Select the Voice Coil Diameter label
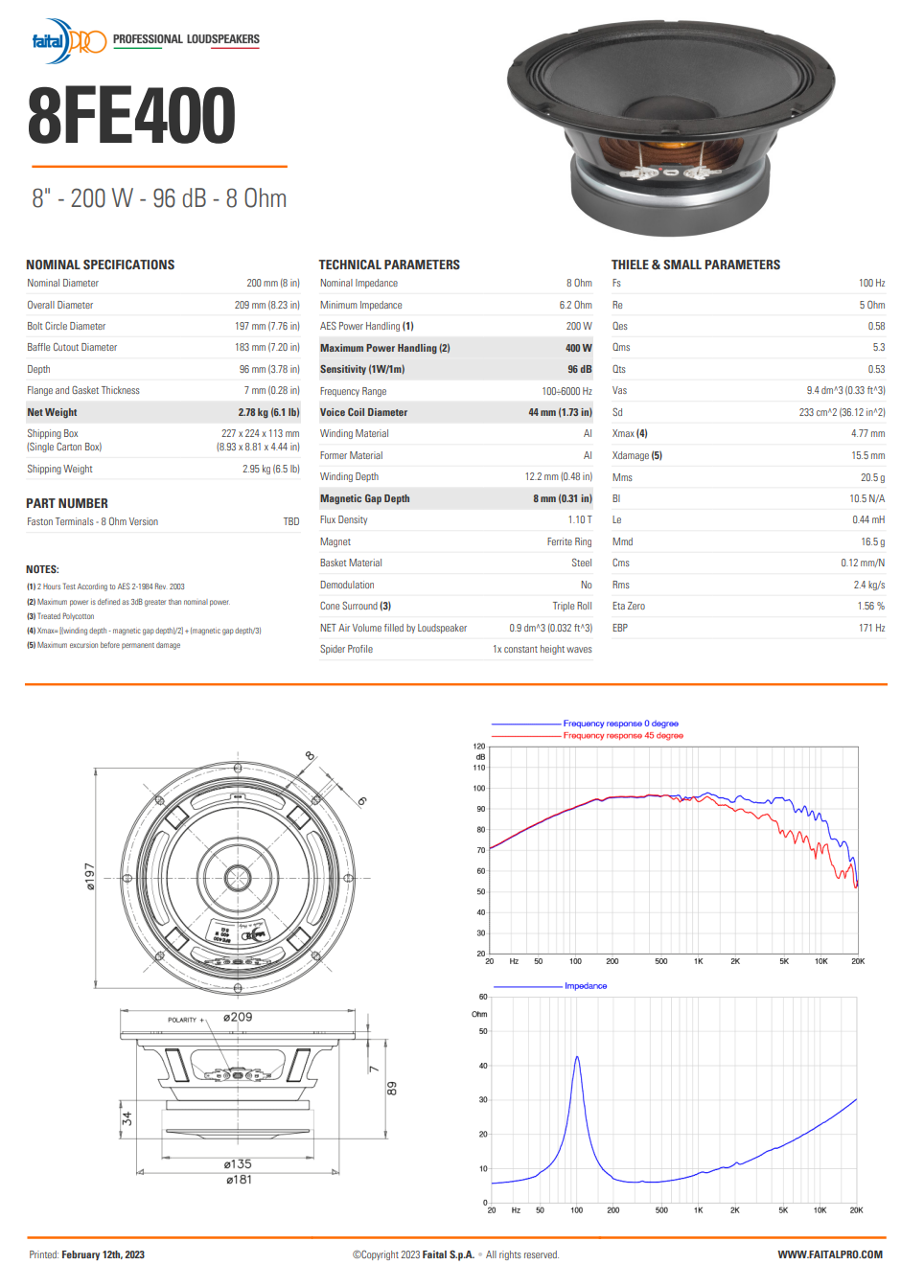Viewport: 924px width, 1288px height. click(x=364, y=413)
